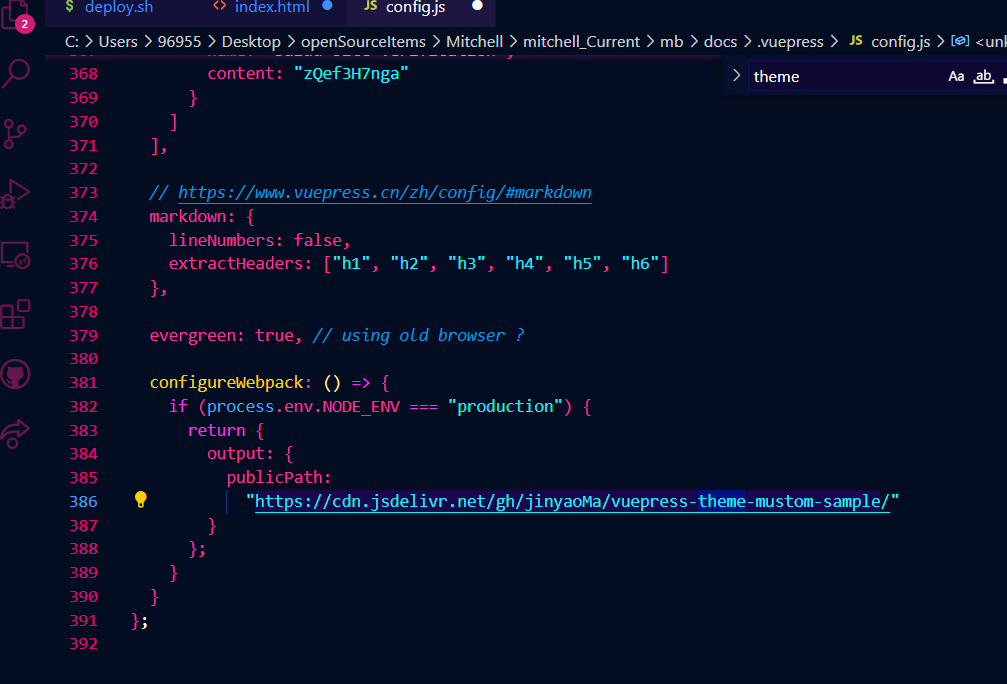Click the vuepress.cn markdown config link
The height and width of the screenshot is (684, 1007).
385,192
